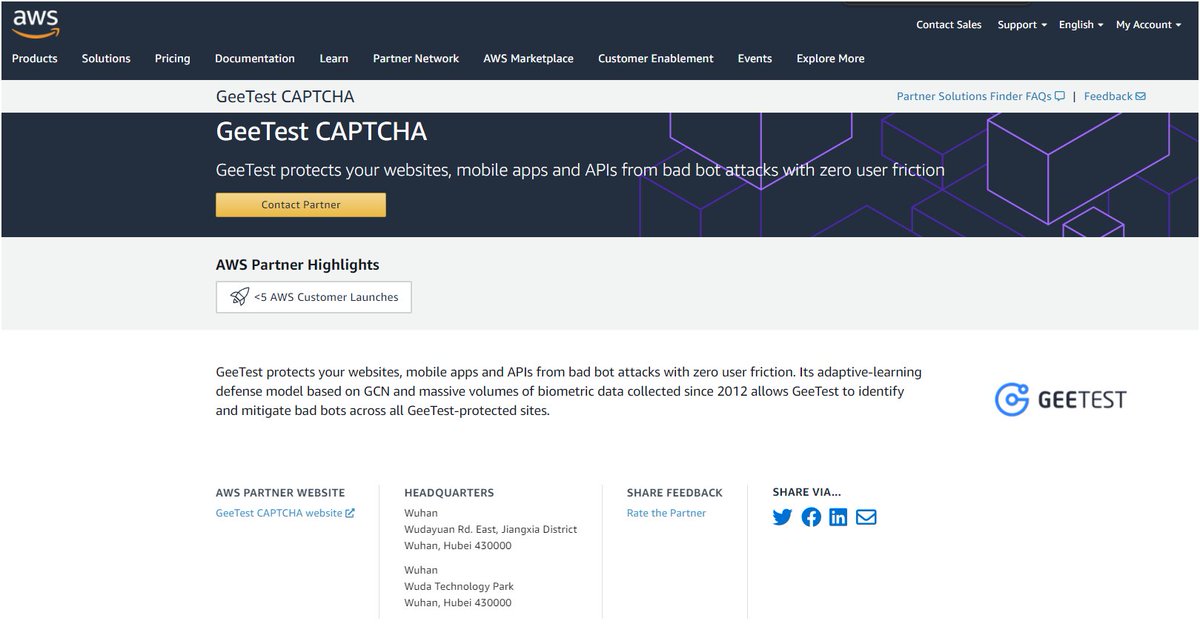Screen dimensions: 1200x644
Task: Click the rocket icon in Customer Launches
Action: [x=239, y=296]
